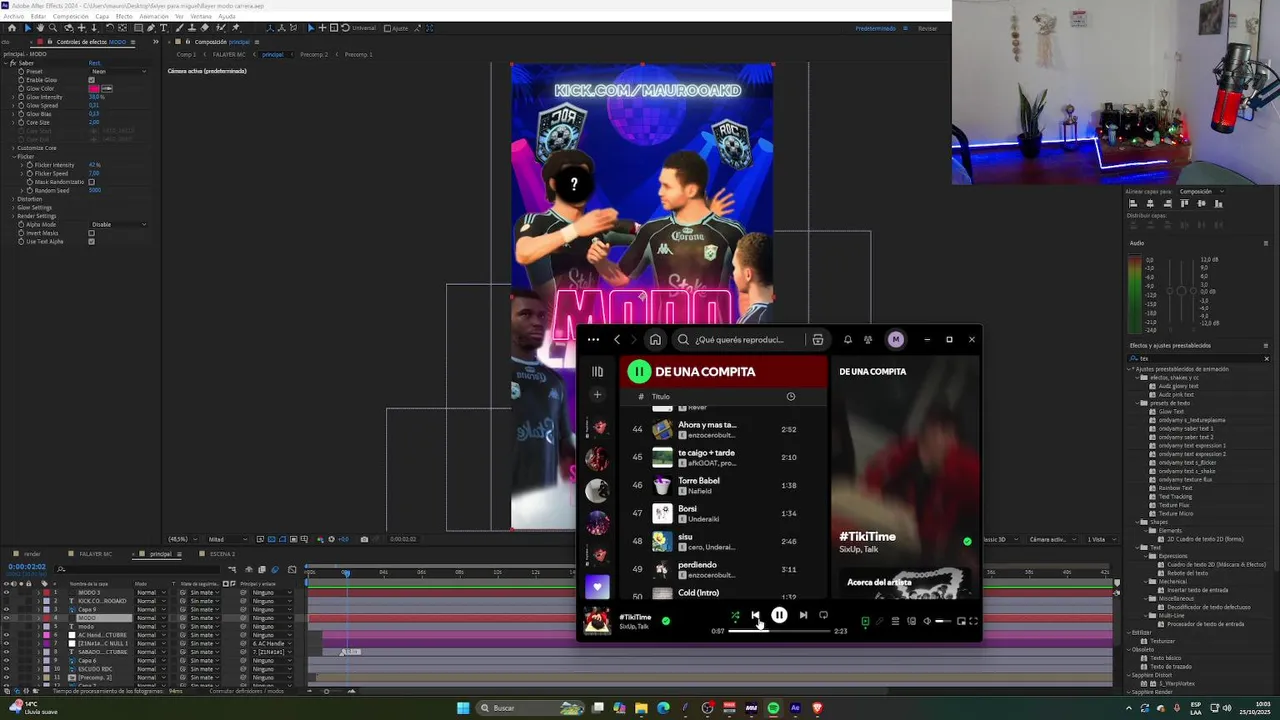The height and width of the screenshot is (720, 1280).
Task: Click Predeterminado workspace button
Action: coord(875,28)
